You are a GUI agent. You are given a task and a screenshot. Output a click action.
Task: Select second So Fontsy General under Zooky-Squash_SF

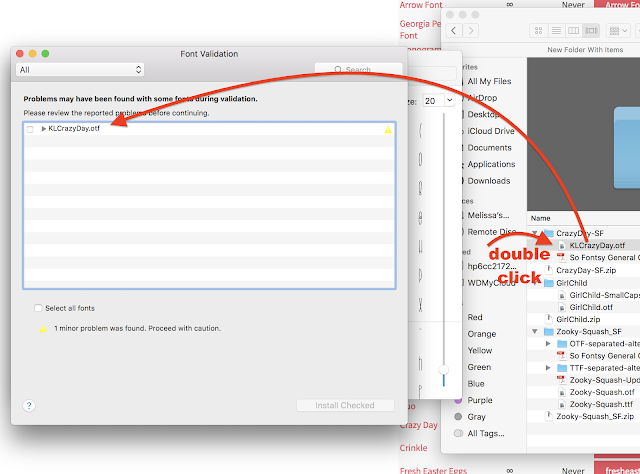[x=604, y=356]
